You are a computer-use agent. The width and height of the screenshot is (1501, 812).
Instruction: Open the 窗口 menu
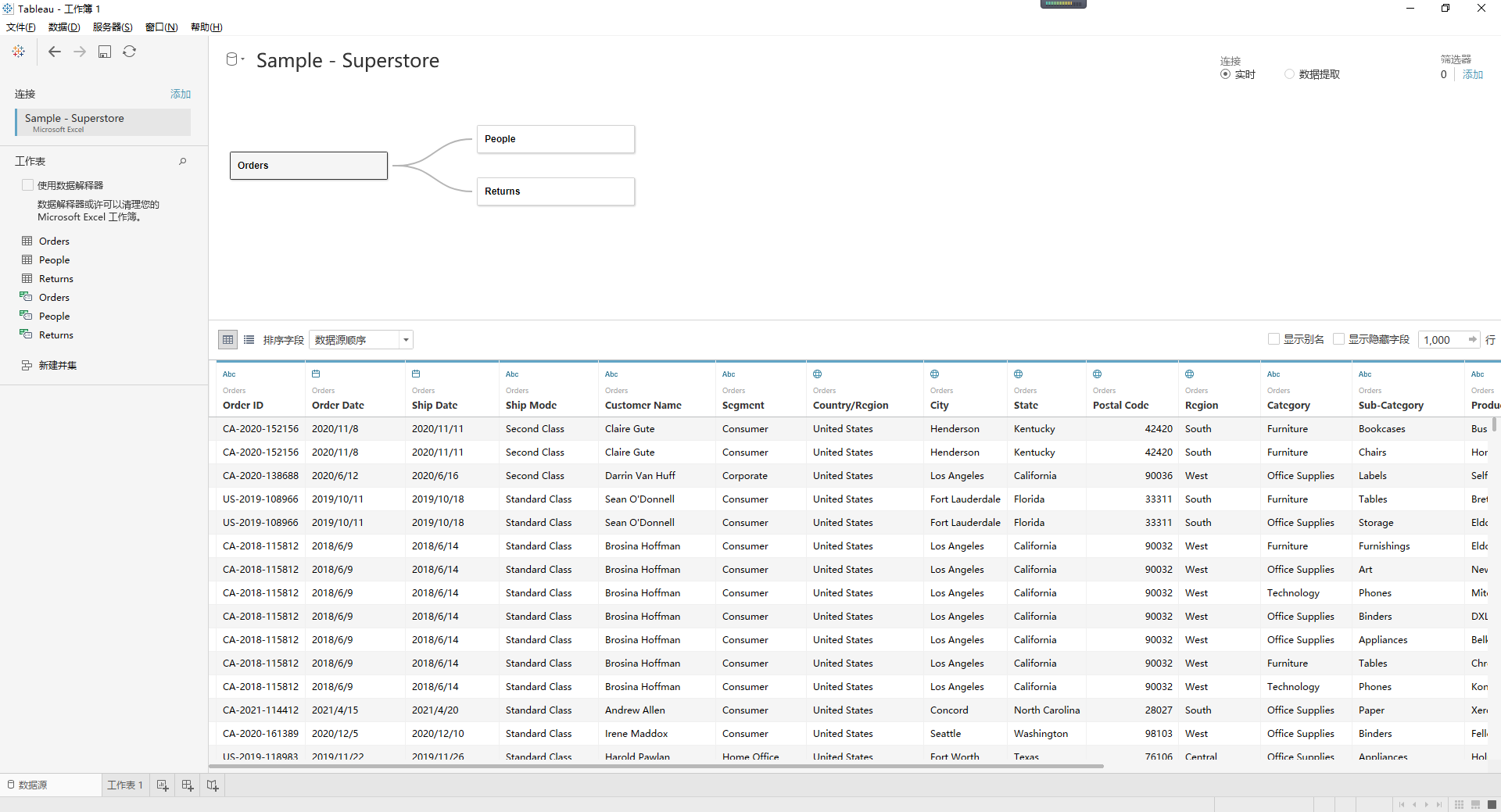(162, 27)
